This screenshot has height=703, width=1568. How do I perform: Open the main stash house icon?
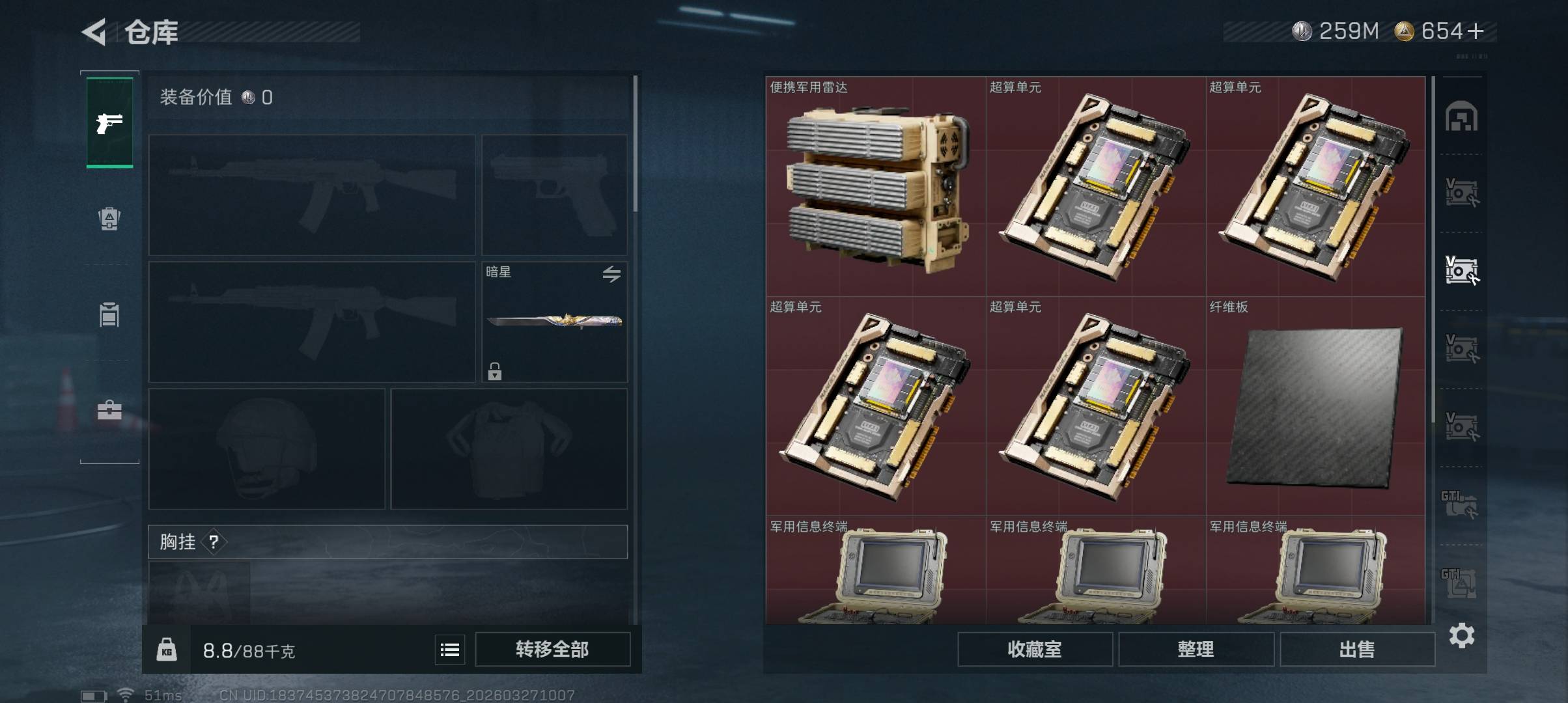(1461, 116)
